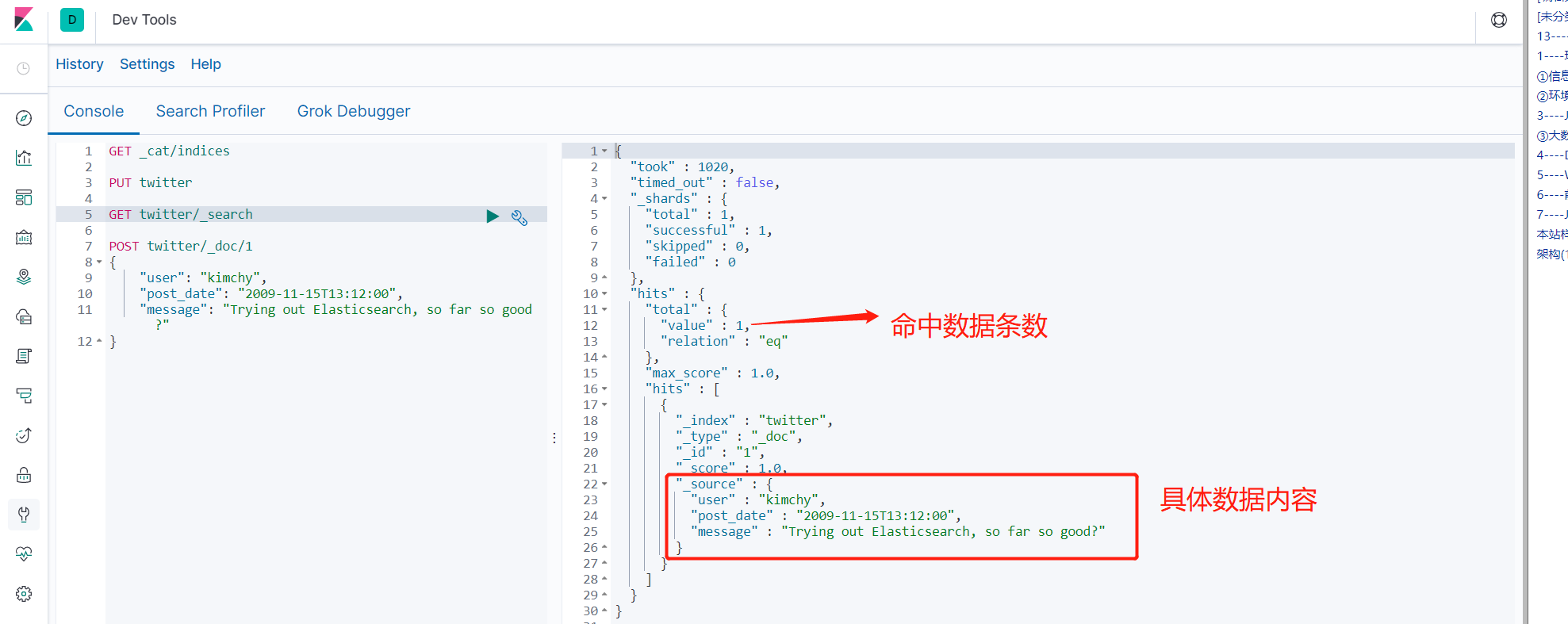
Task: Click "user" : "kimchy" in response source
Action: [x=758, y=500]
